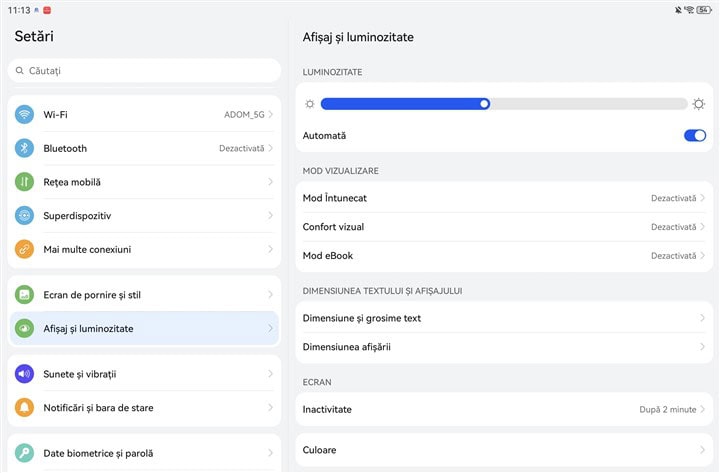Tap the eye icon for Afișaj și luminozitate
This screenshot has width=720, height=473.
pyautogui.click(x=24, y=328)
